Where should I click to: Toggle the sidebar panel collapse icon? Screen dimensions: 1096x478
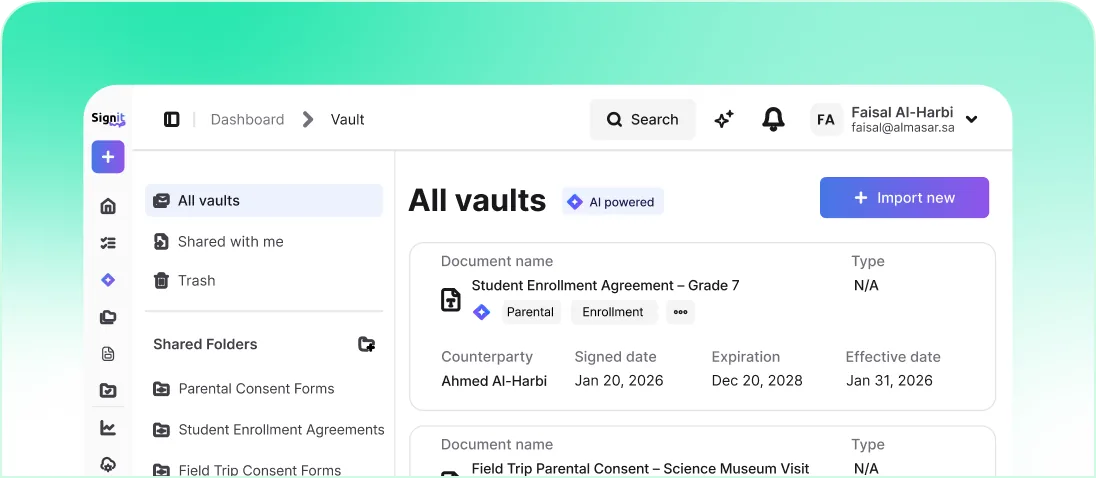click(x=172, y=120)
